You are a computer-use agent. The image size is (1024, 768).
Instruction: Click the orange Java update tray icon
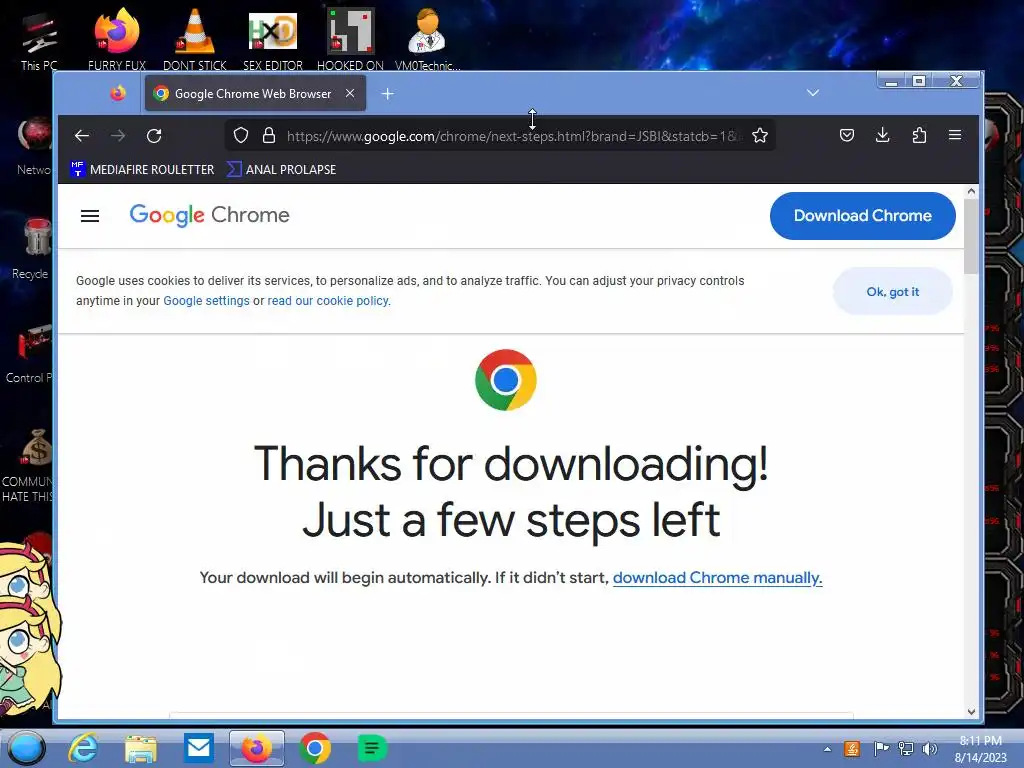tap(852, 748)
